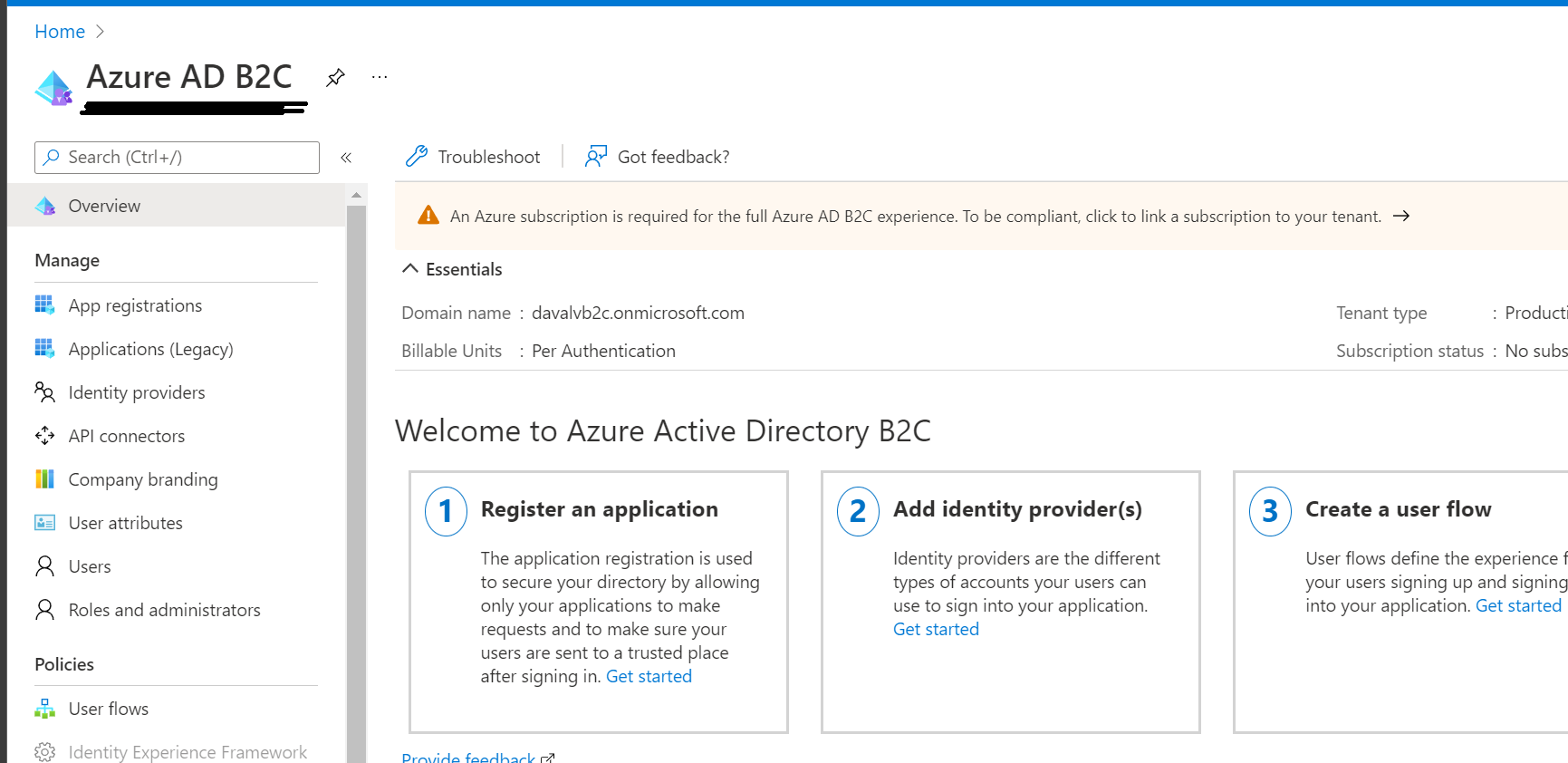Open the Overview menu item
Viewport: 1568px width, 763px height.
point(176,206)
